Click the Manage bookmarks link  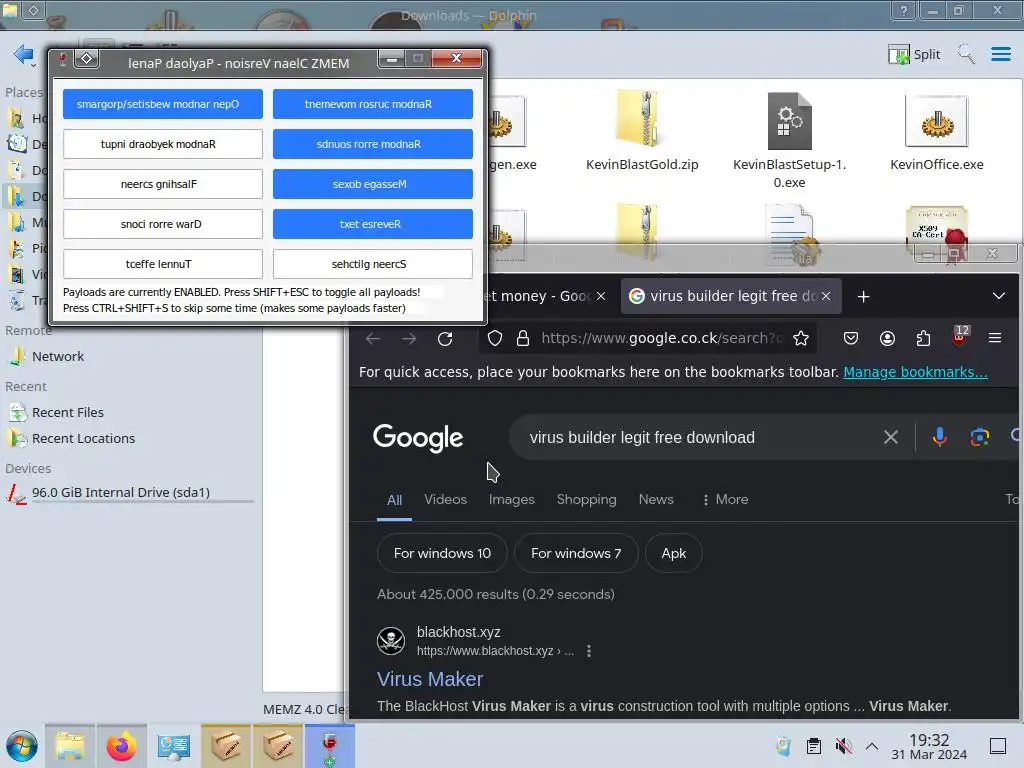[915, 372]
